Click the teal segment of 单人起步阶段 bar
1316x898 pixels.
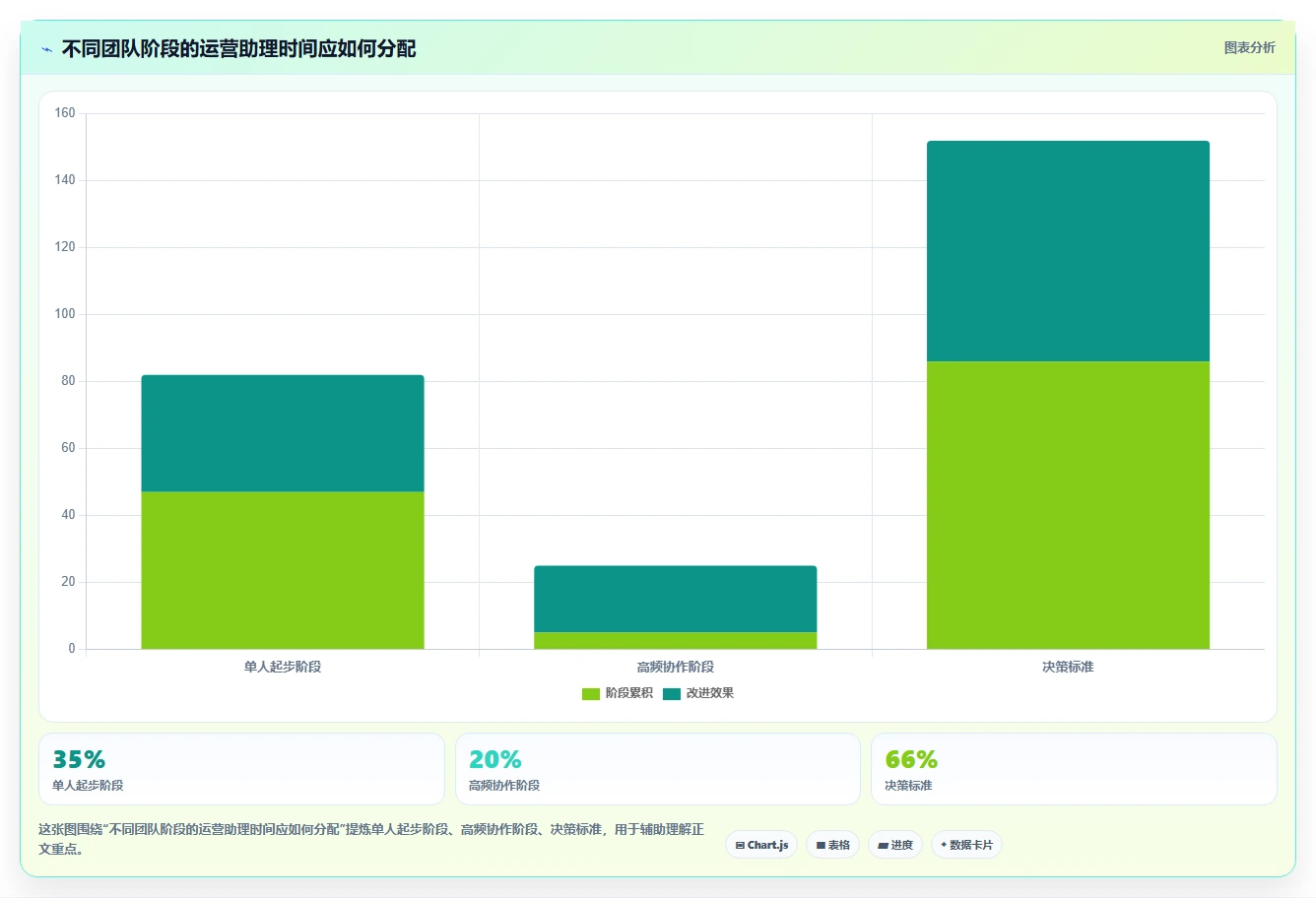pyautogui.click(x=283, y=433)
